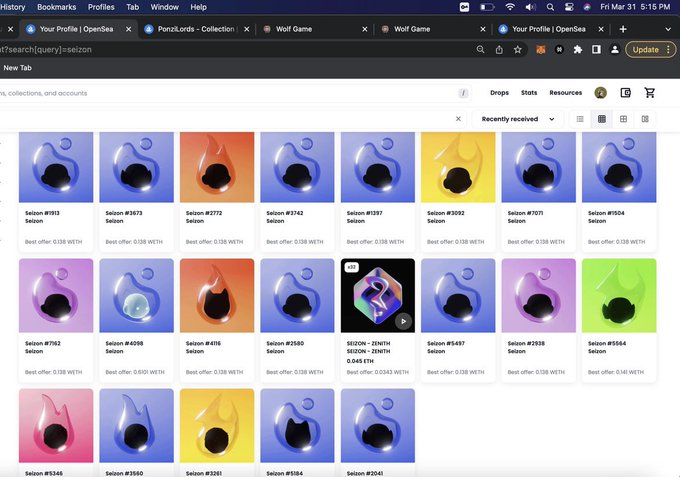Open the Chrome extensions puzzle icon
This screenshot has width=680, height=477.
point(578,49)
